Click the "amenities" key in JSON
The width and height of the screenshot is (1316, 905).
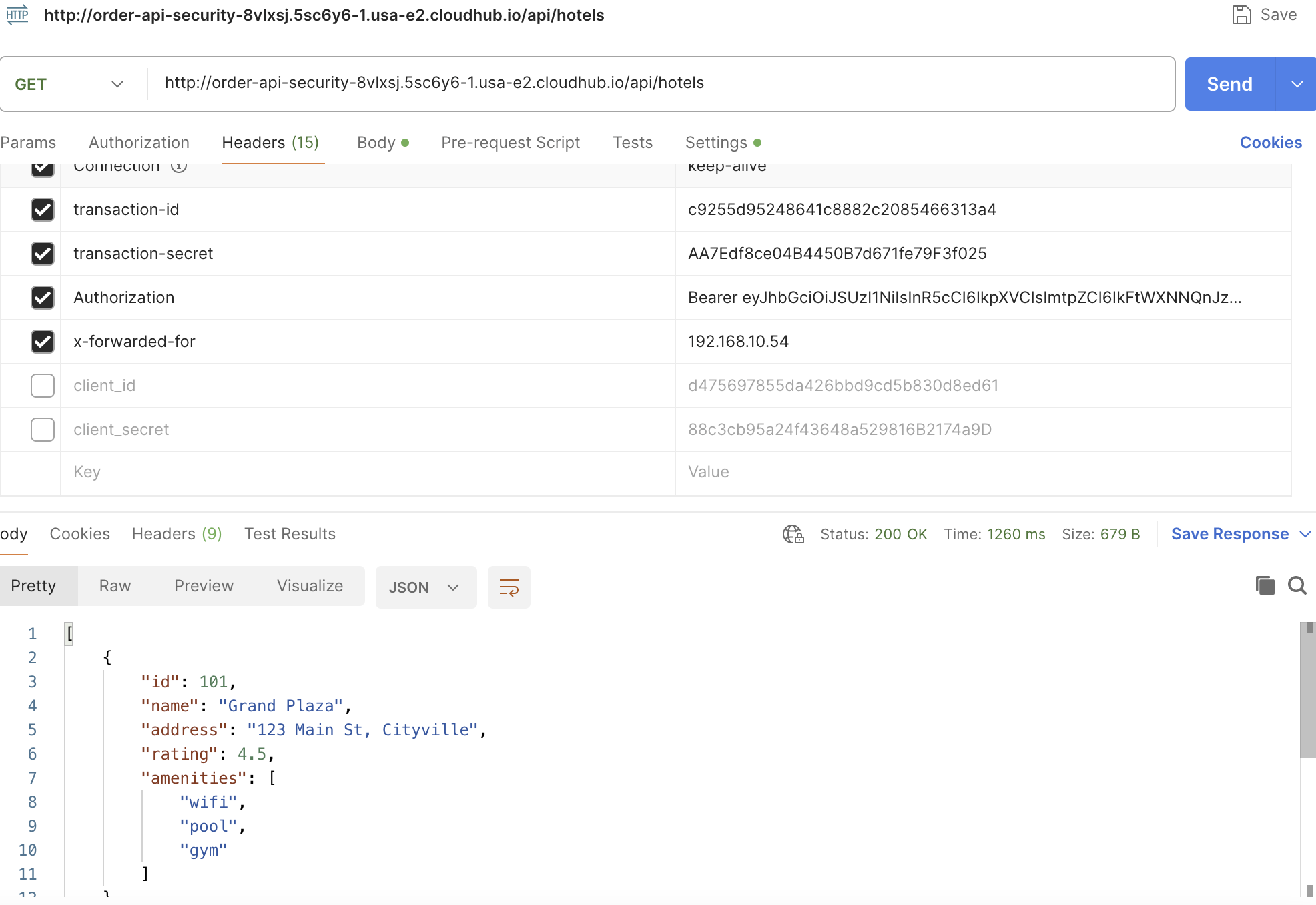[x=194, y=778]
